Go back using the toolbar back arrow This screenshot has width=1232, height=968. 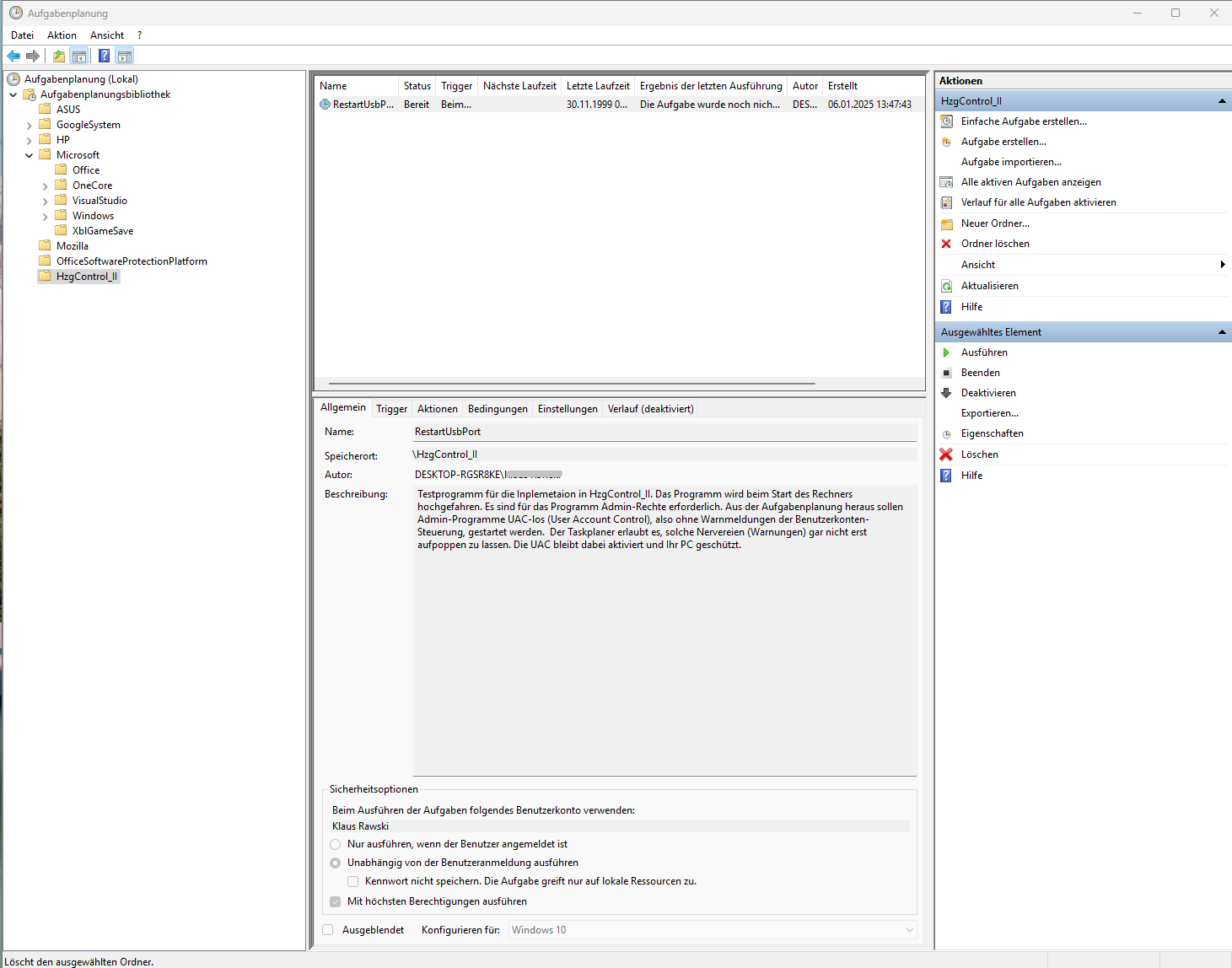(13, 56)
